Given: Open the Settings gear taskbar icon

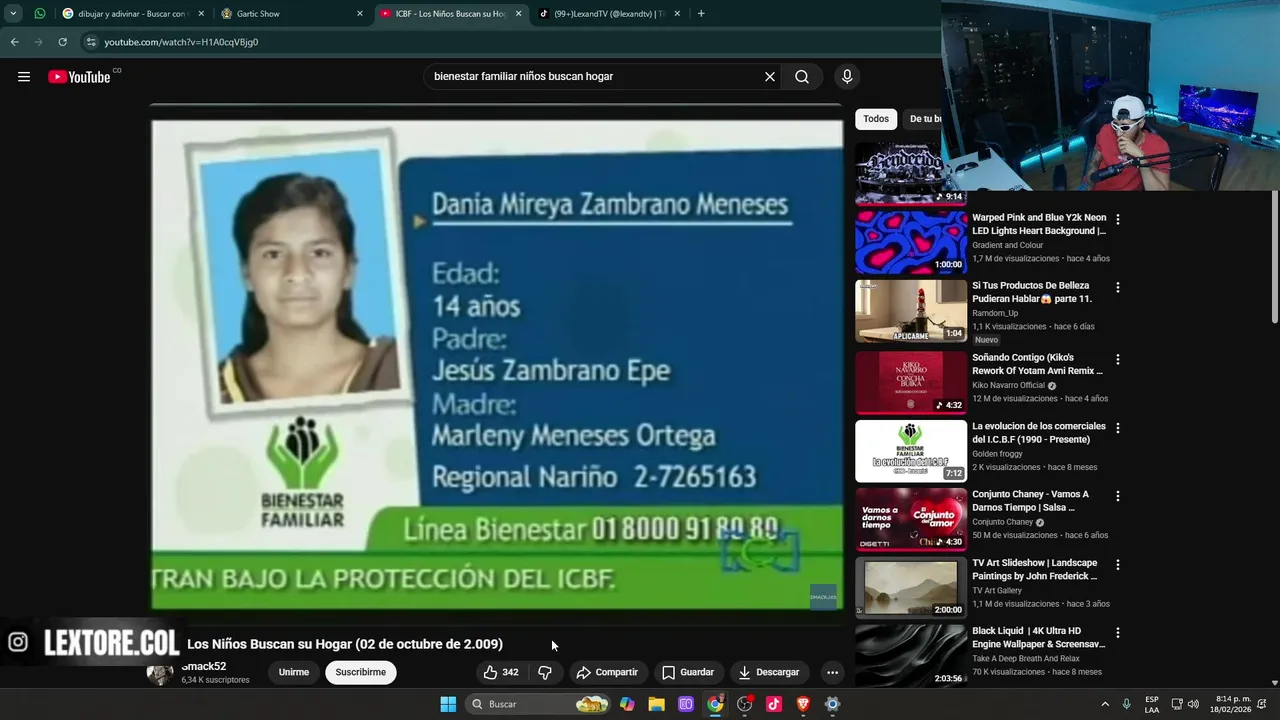Looking at the screenshot, I should (x=832, y=704).
